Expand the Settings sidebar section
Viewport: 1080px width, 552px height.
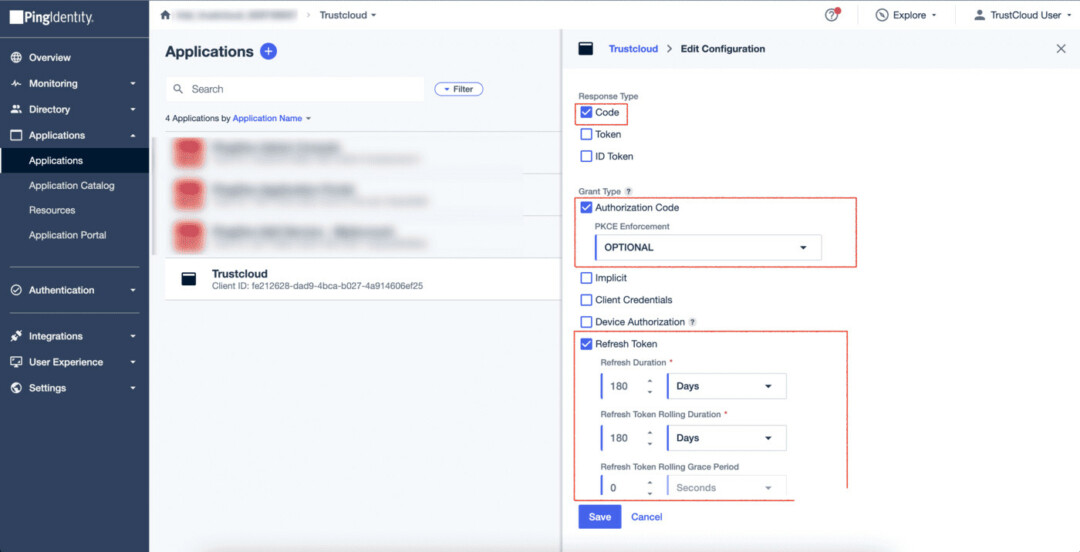click(133, 388)
